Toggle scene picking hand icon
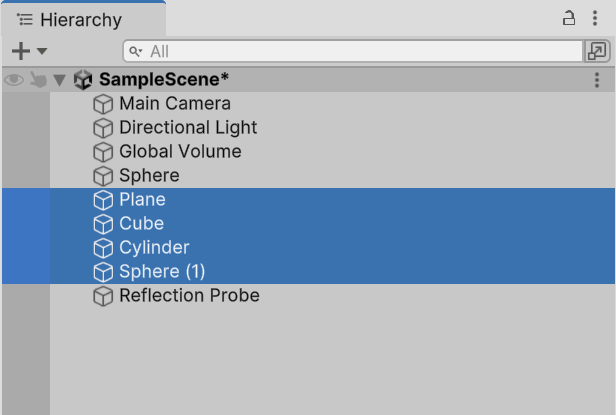Screen dimensions: 616x415 (38, 80)
